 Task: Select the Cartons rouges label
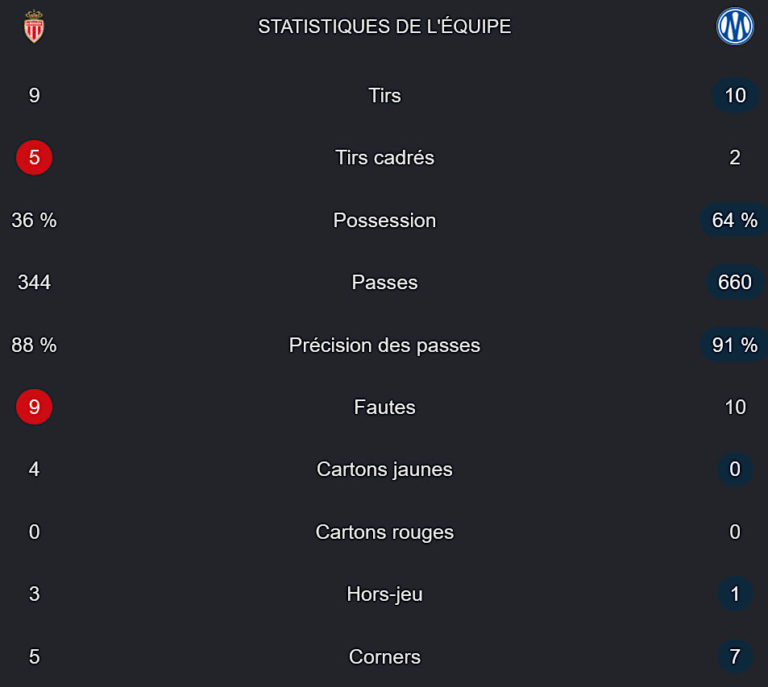[384, 532]
